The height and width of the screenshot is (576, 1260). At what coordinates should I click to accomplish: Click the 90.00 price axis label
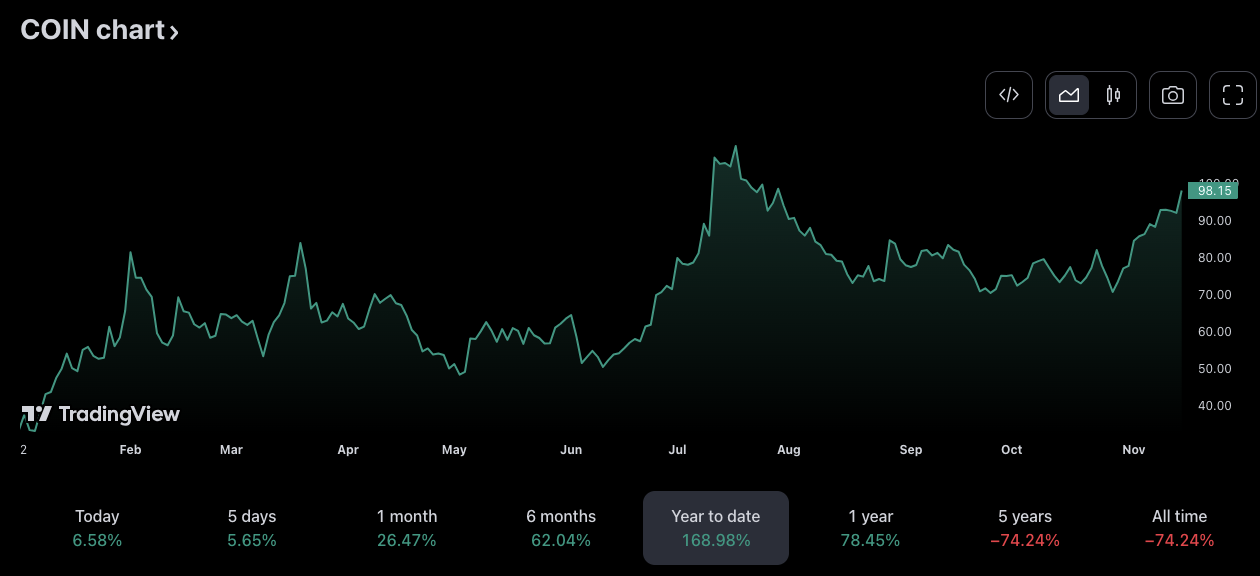click(x=1214, y=220)
